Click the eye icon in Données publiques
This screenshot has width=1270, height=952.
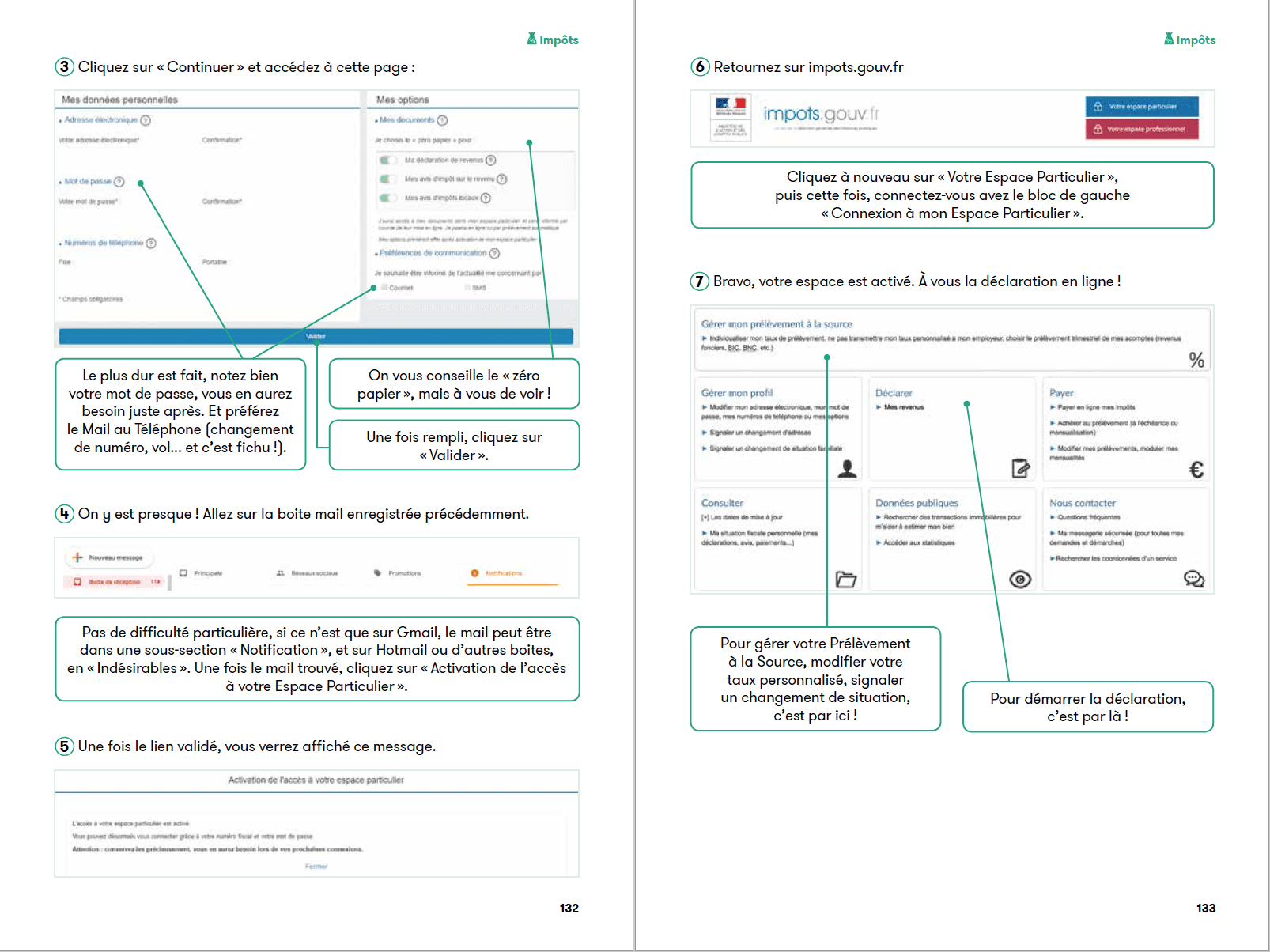pyautogui.click(x=1020, y=580)
